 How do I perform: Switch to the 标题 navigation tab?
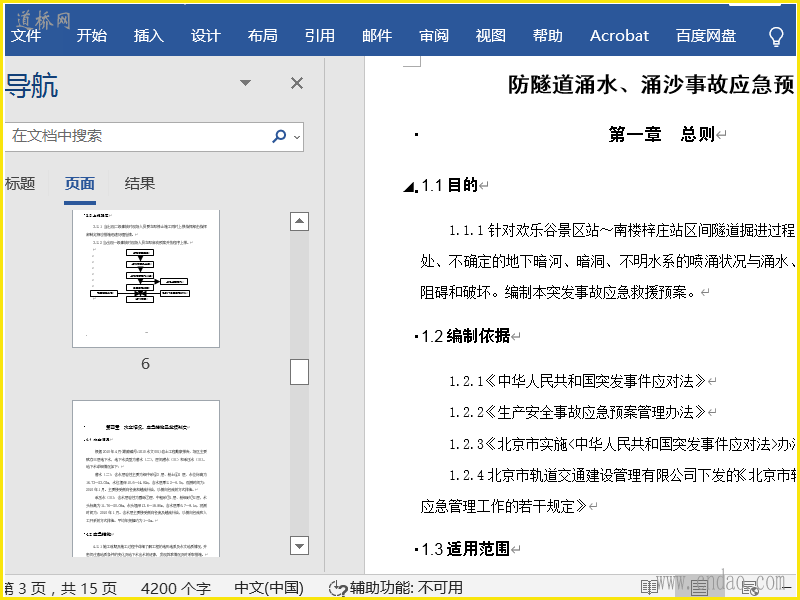coord(19,183)
